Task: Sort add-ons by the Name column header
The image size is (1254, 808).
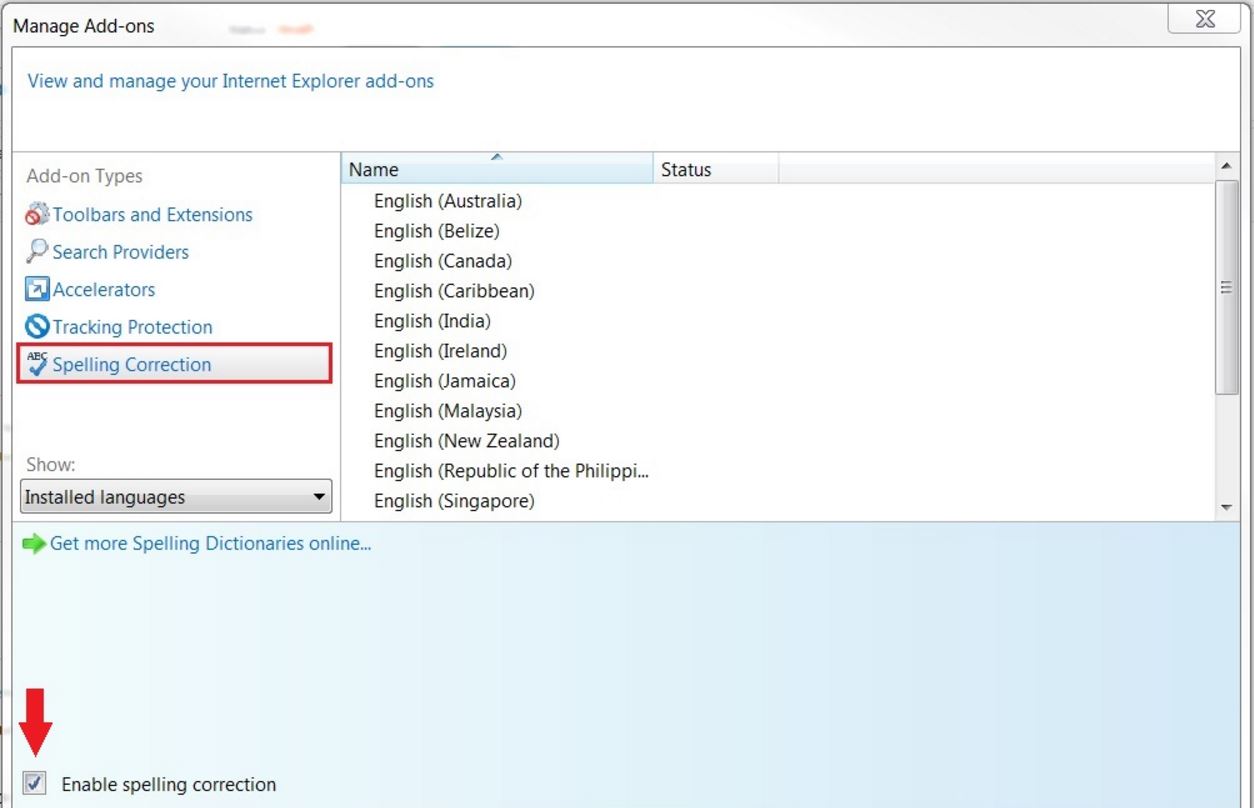Action: [x=372, y=169]
